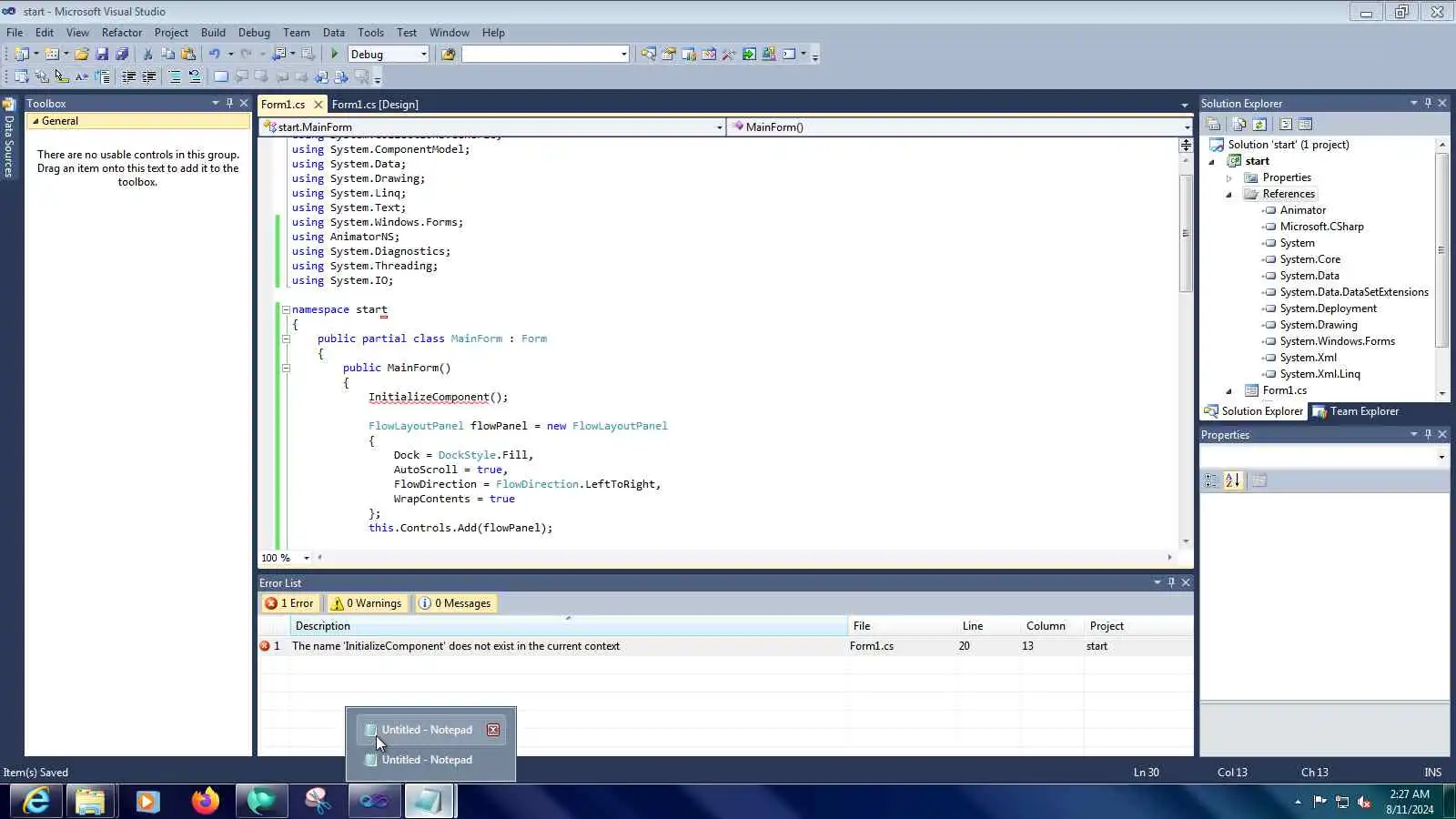Viewport: 1456px width, 819px height.
Task: Select Form1.cs in Solution Explorer tree
Action: click(x=1284, y=390)
